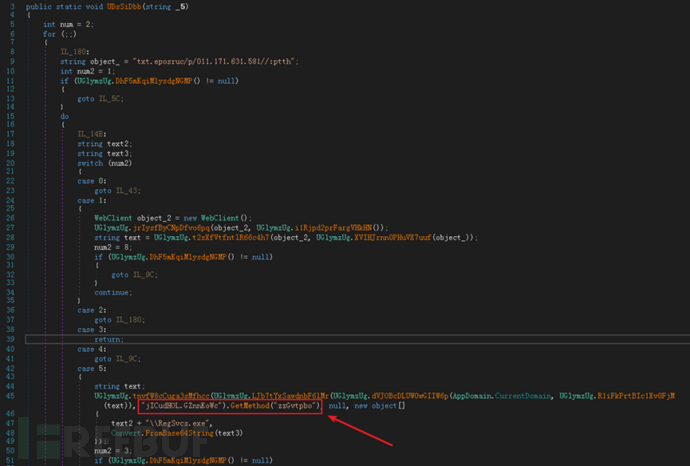The width and height of the screenshot is (690, 466).
Task: Click the IL_14E label
Action: (93, 134)
